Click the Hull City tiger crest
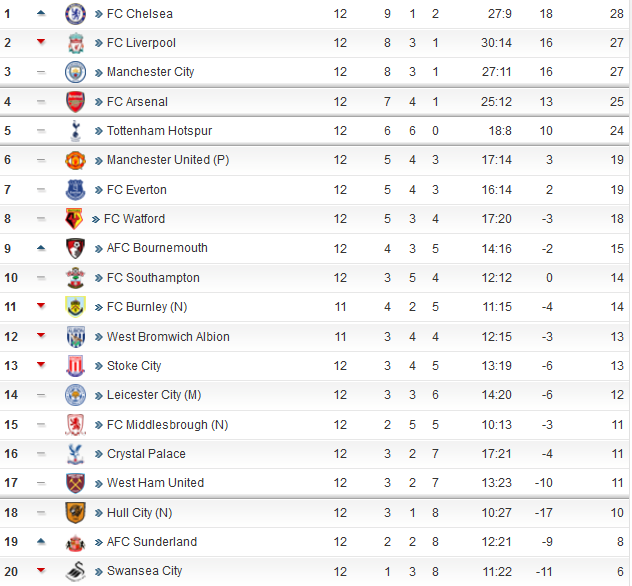This screenshot has width=632, height=586. [x=75, y=513]
